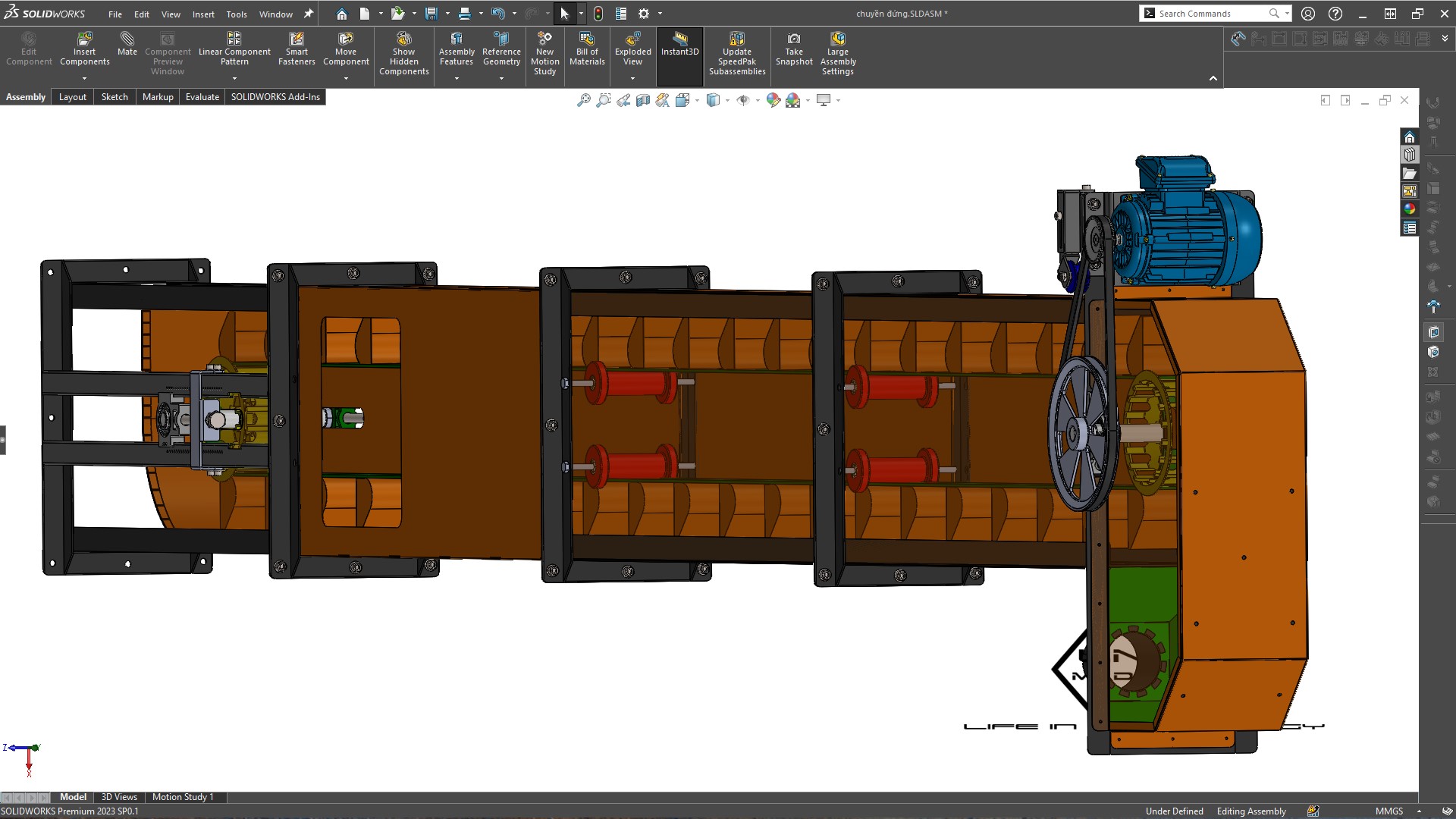Click Take Snapshot
The width and height of the screenshot is (1456, 819).
794,49
